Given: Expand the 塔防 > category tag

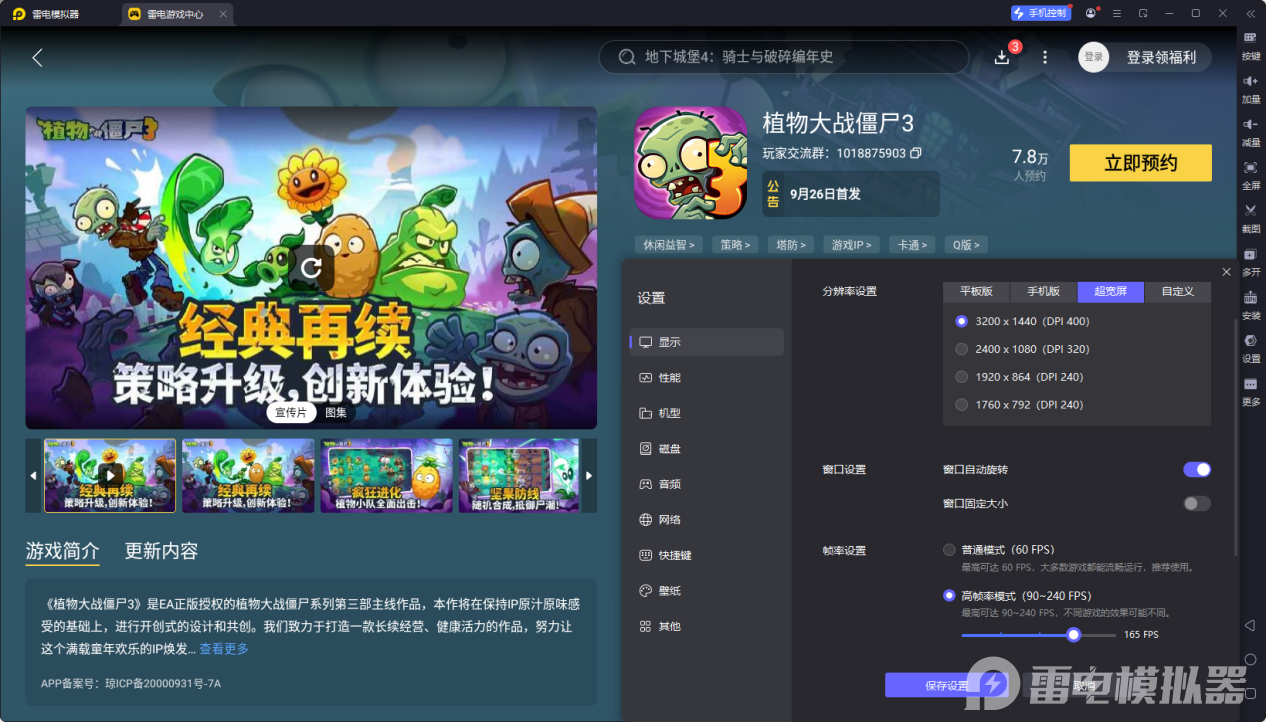Looking at the screenshot, I should point(790,244).
